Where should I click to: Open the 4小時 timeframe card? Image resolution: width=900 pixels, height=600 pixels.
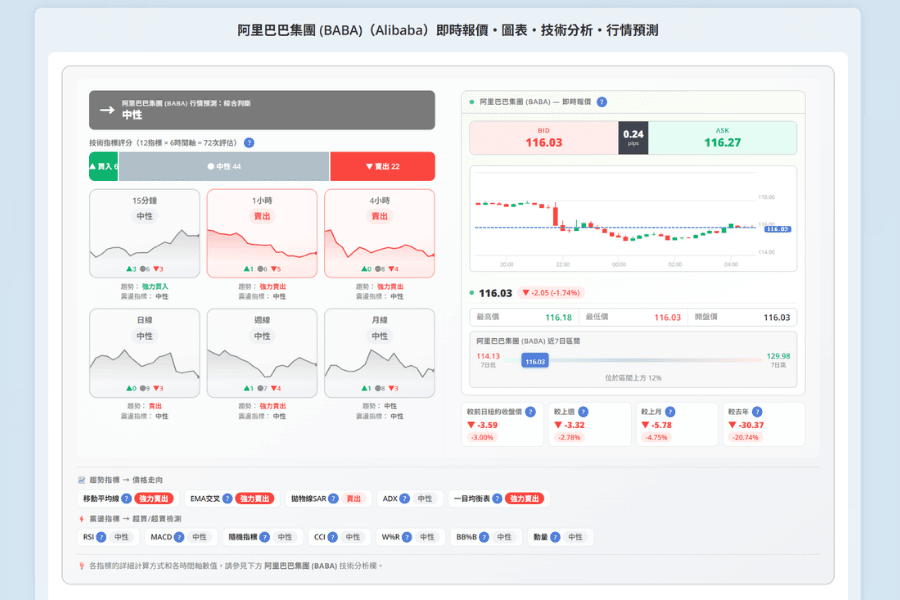coord(379,233)
